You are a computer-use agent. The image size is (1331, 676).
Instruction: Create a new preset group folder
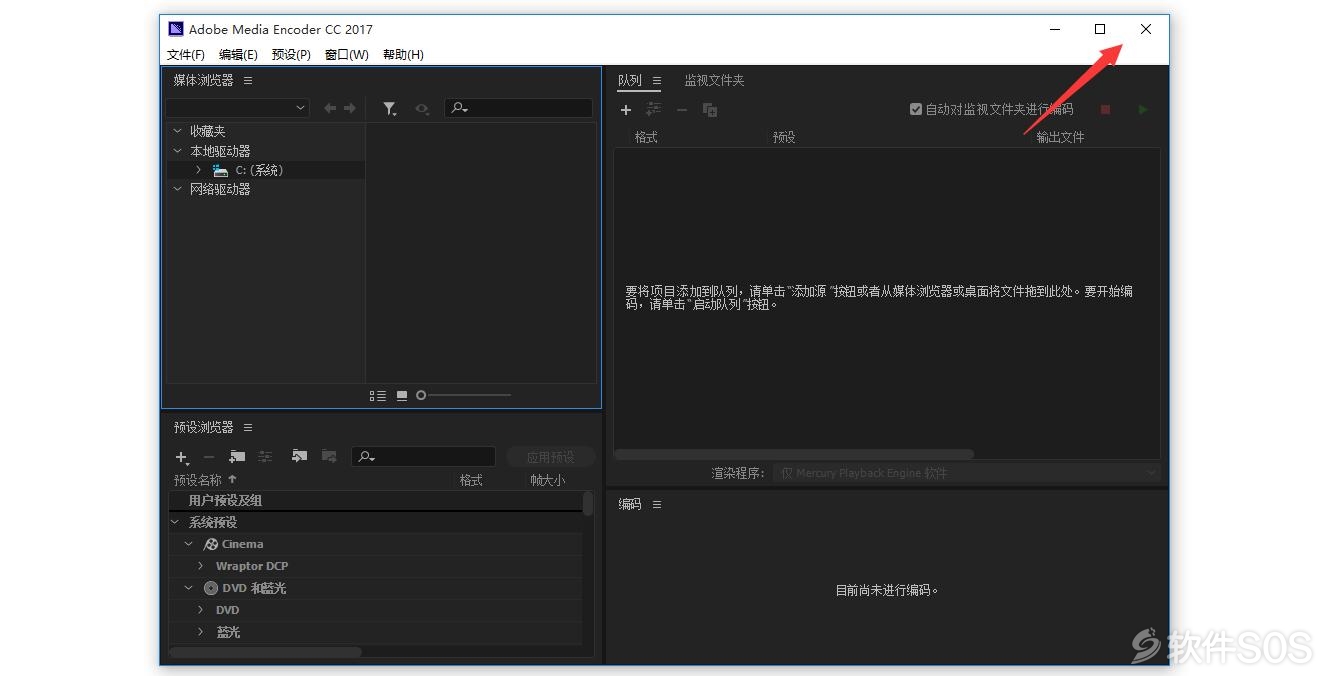click(x=237, y=457)
